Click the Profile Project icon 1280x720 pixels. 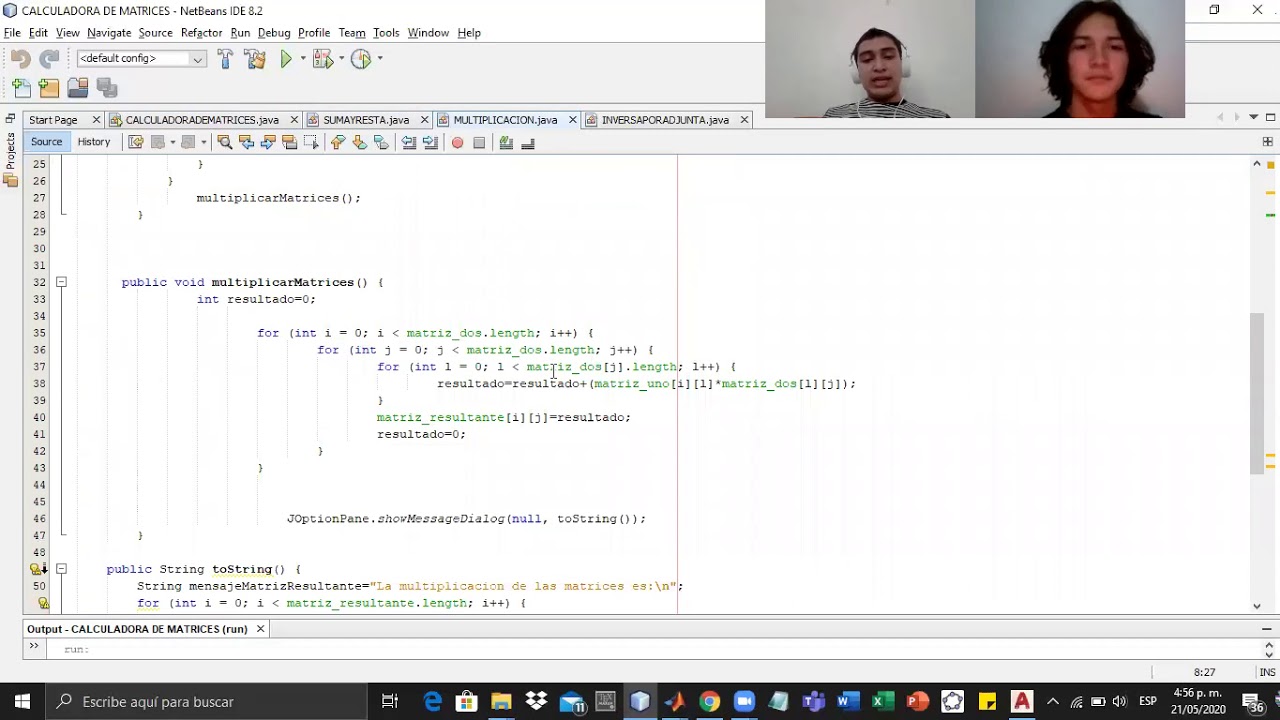pyautogui.click(x=361, y=60)
